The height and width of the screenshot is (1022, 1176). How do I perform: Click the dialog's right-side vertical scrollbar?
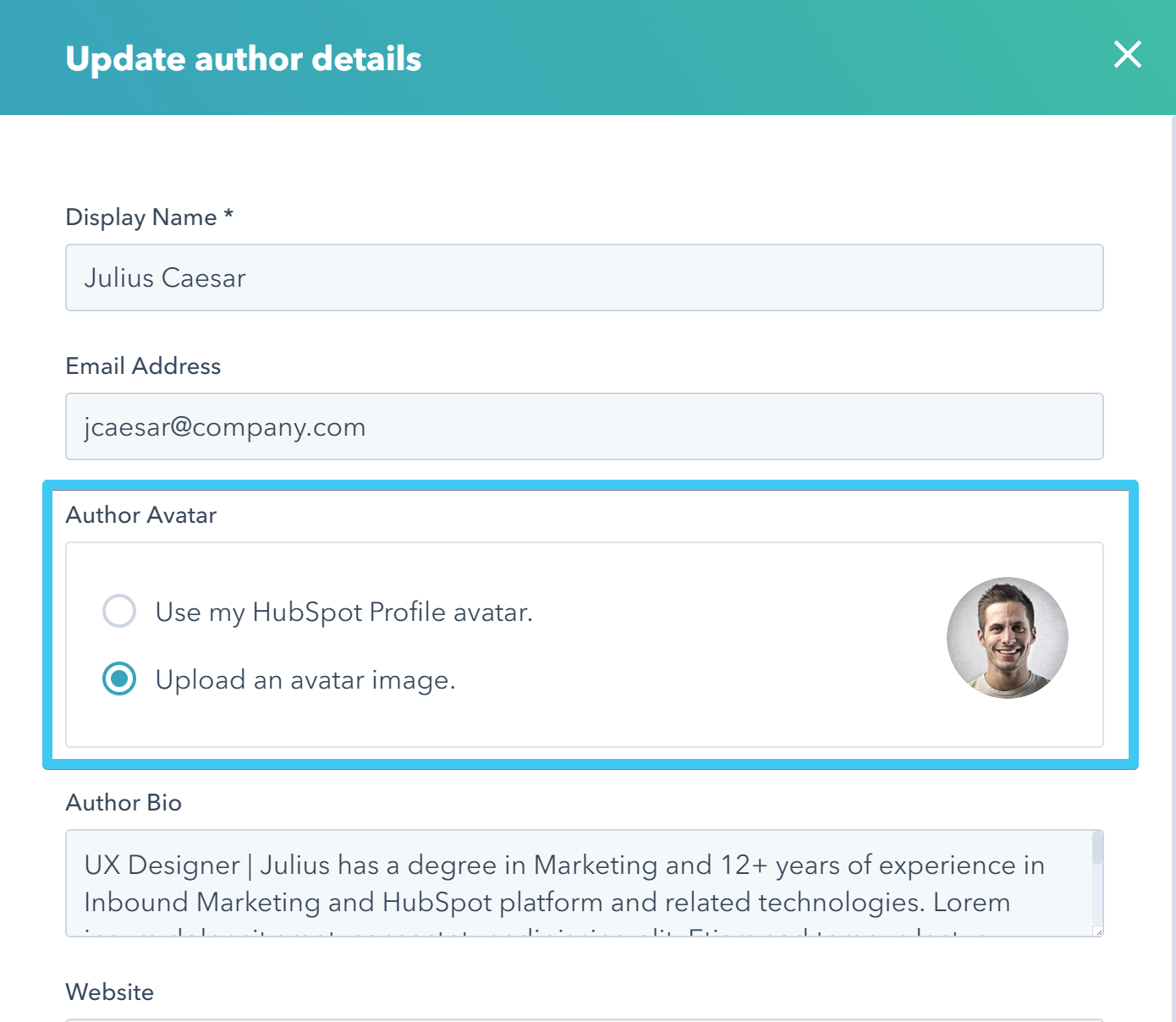[x=1173, y=508]
